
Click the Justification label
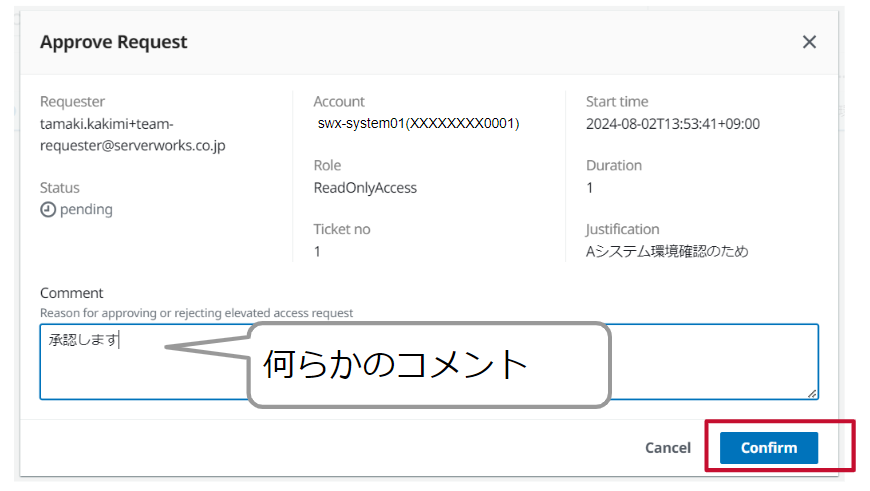[x=623, y=229]
